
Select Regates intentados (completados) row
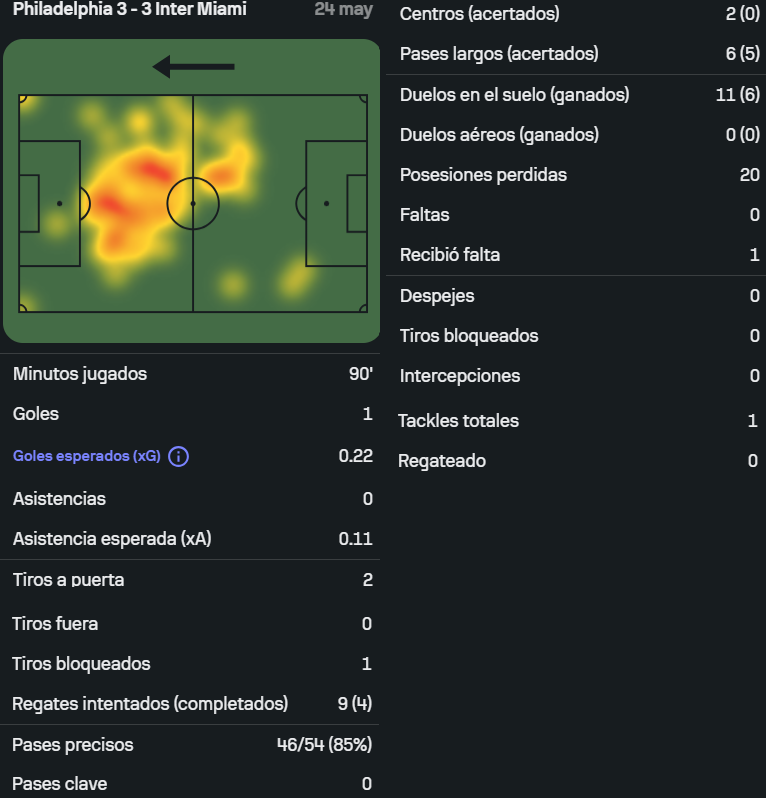[x=192, y=704]
